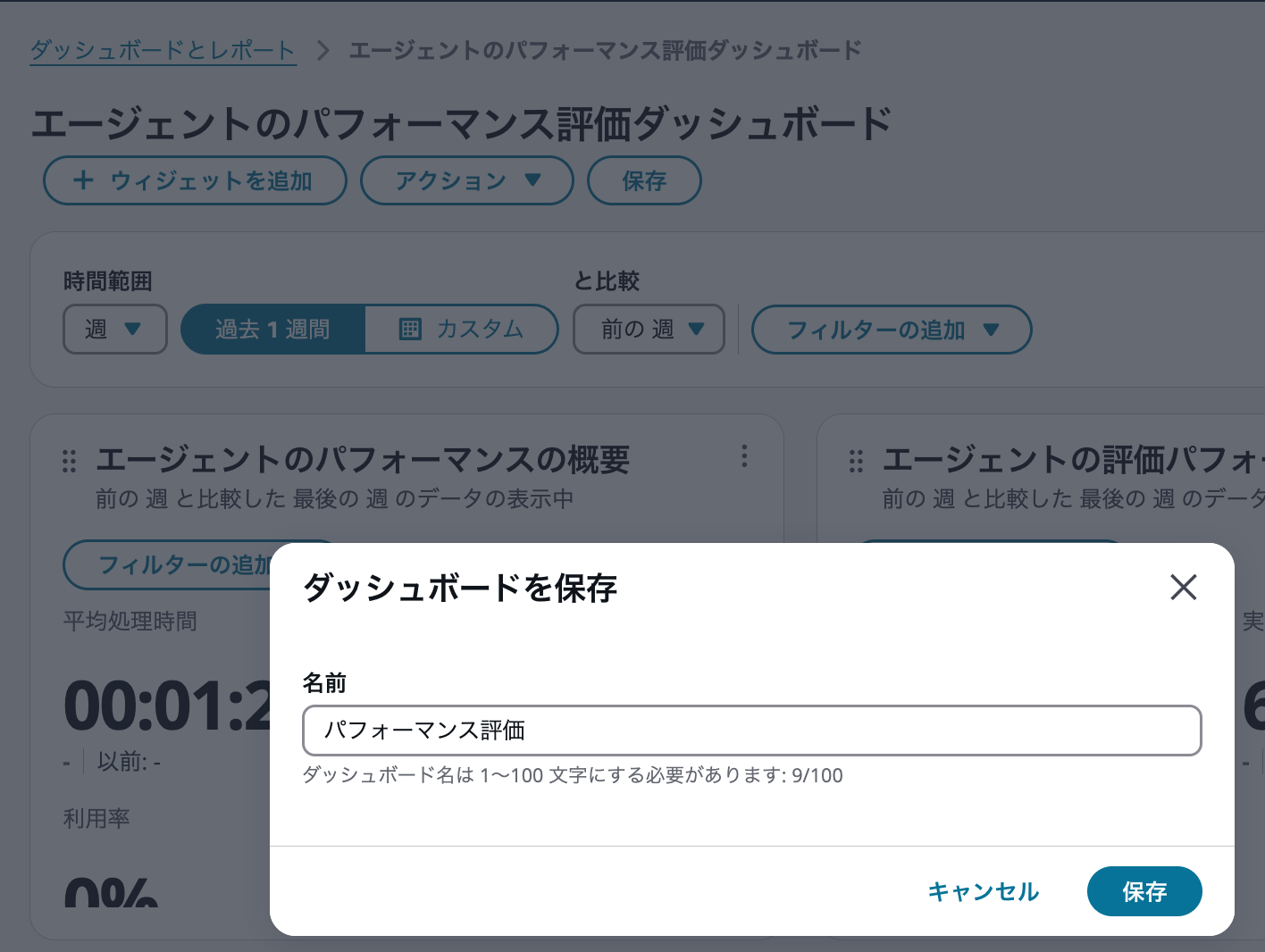Click the ウィジェットを追加 button

(195, 180)
